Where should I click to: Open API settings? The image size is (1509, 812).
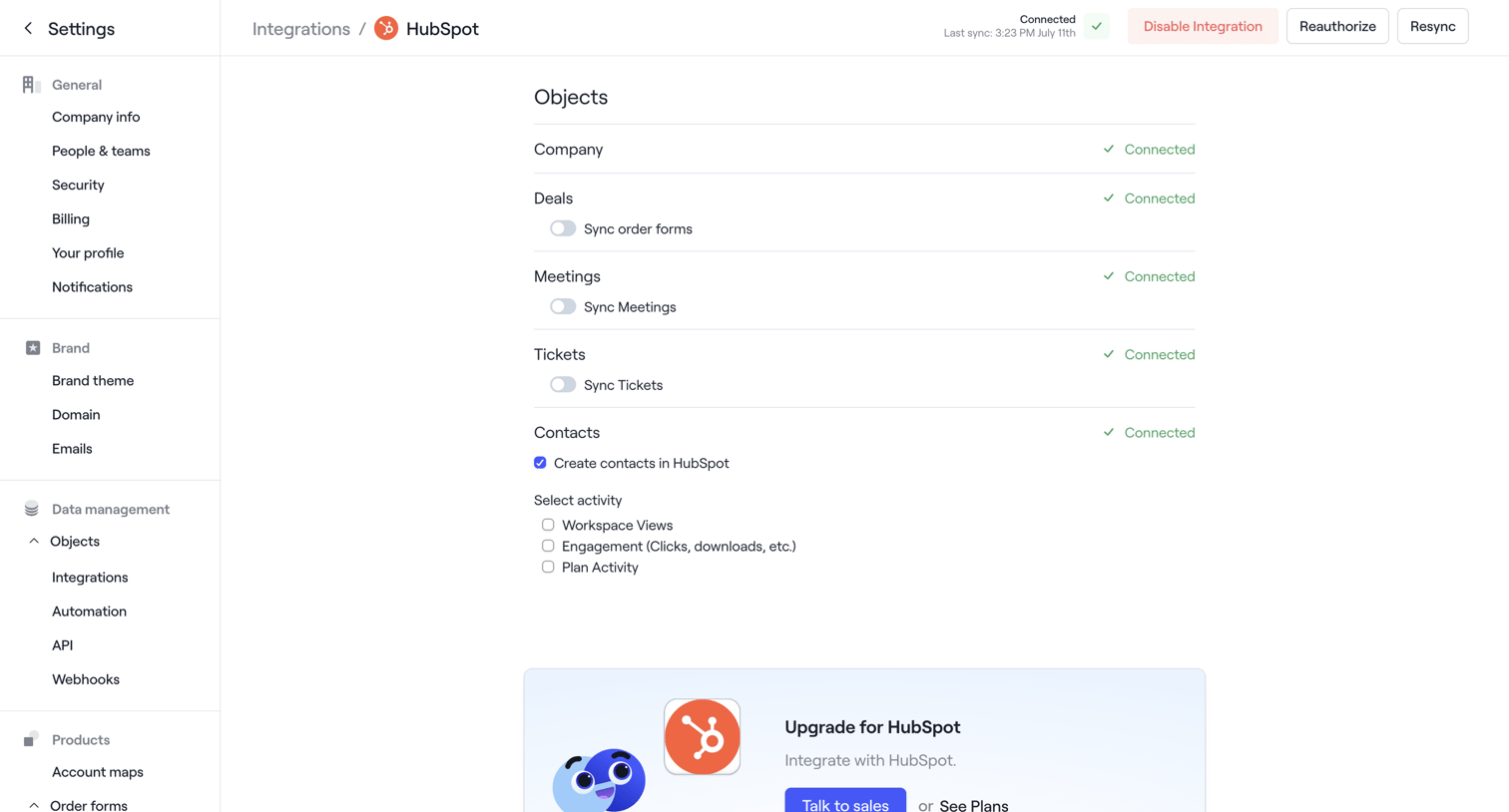(x=62, y=644)
